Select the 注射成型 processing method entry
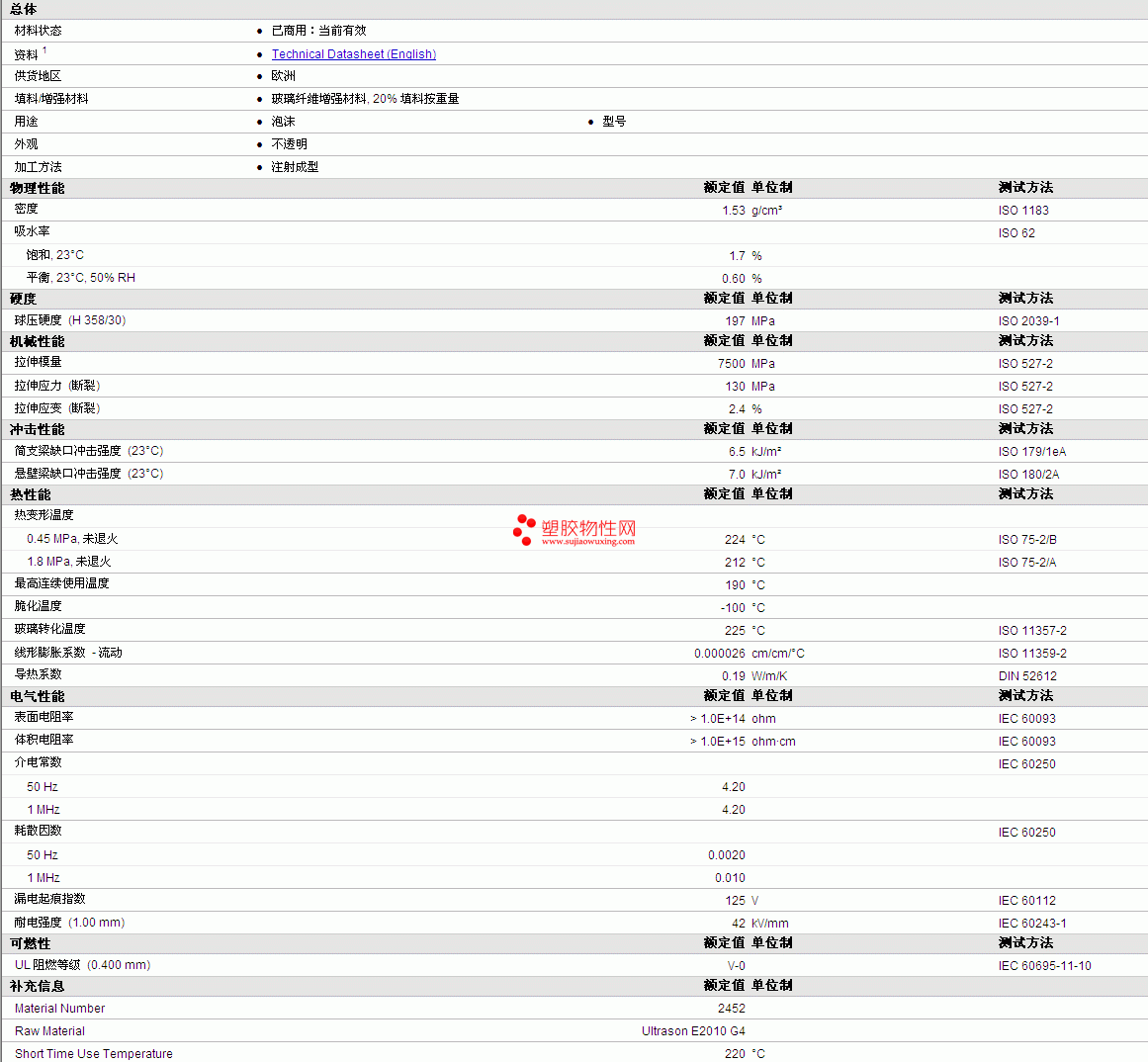The width and height of the screenshot is (1148, 1062). point(295,167)
